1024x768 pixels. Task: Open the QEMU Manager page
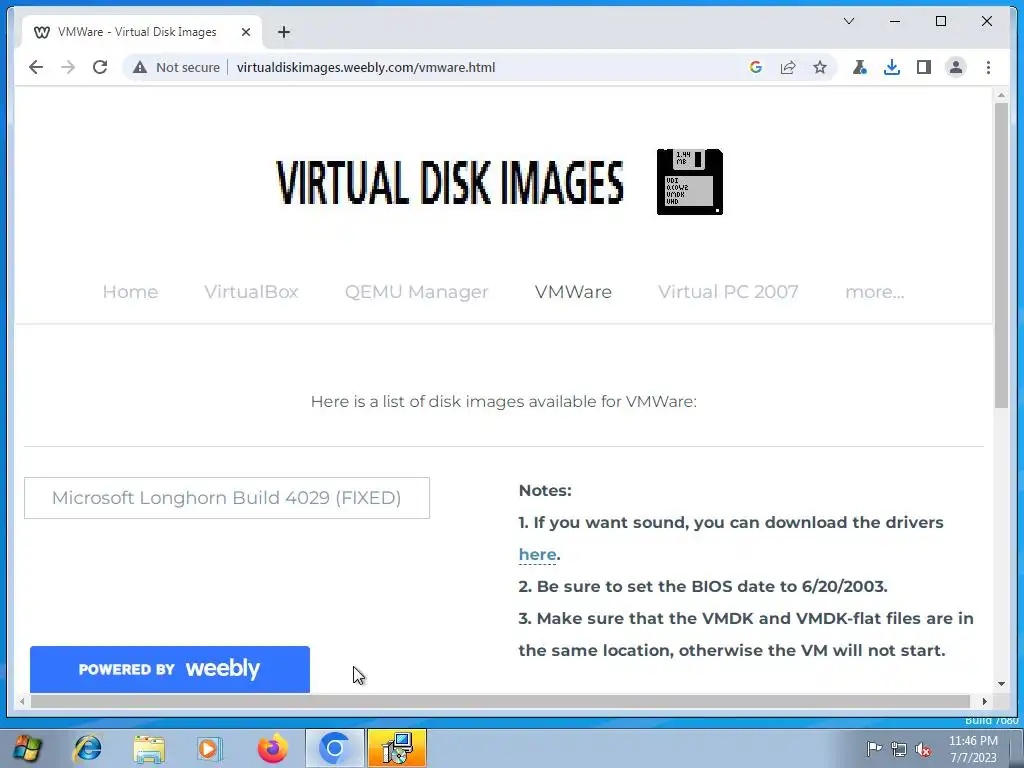(x=417, y=292)
